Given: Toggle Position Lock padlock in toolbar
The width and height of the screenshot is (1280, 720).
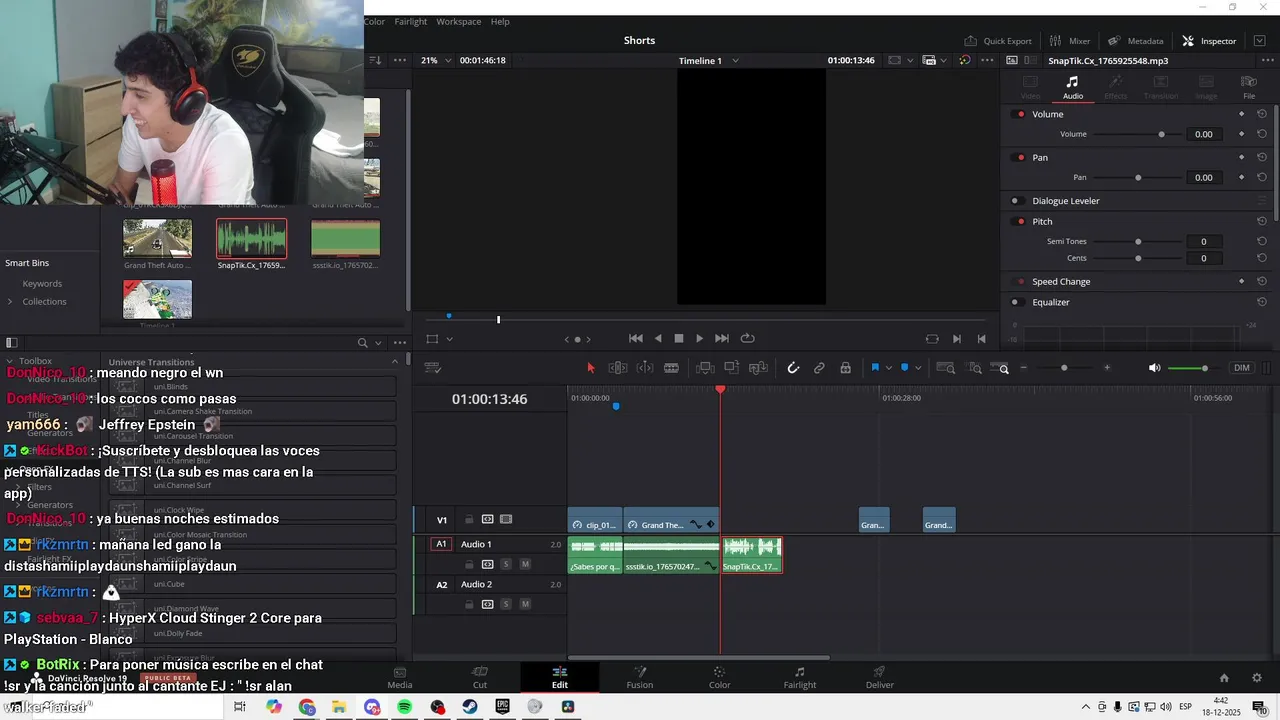Looking at the screenshot, I should [x=845, y=368].
